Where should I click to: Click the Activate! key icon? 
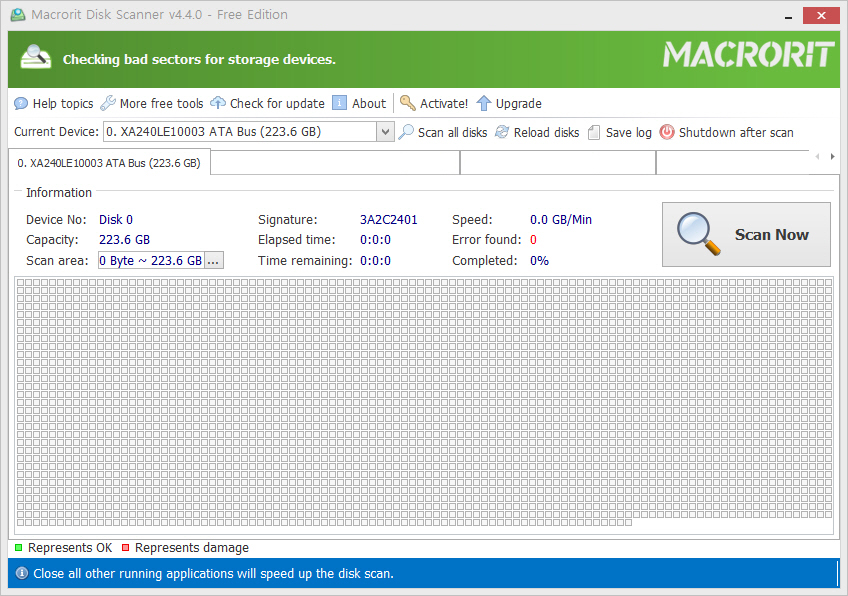(x=407, y=103)
